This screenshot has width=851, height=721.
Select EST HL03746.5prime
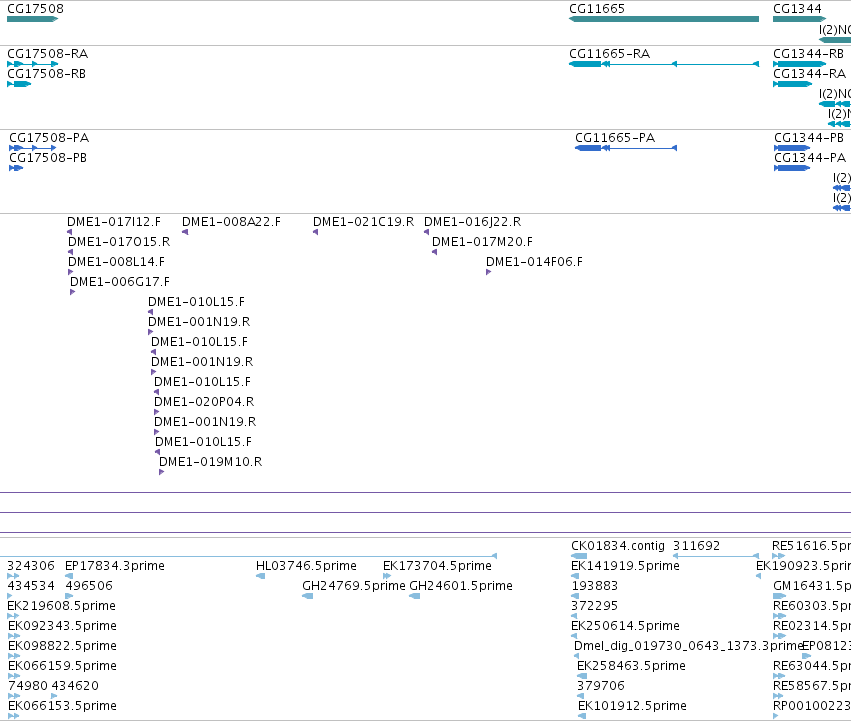point(261,576)
